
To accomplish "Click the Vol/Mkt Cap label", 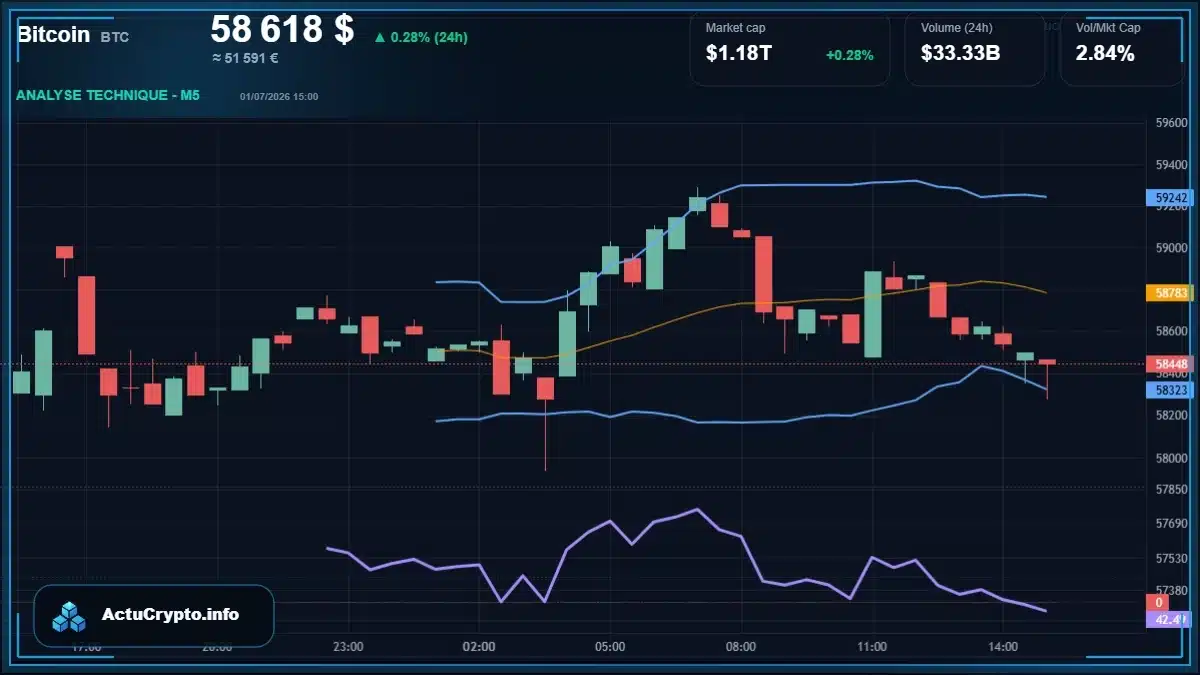I will point(1108,28).
